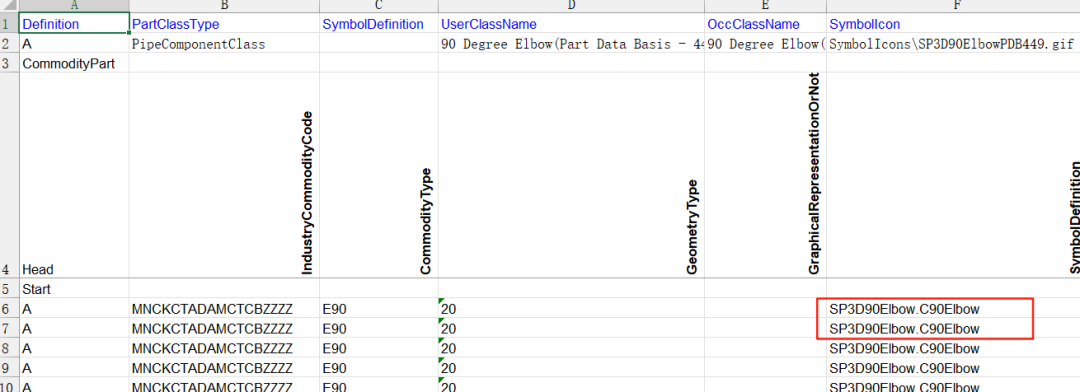Viewport: 1080px width, 392px height.
Task: Click the select-all corner of the sheet
Action: (x=10, y=6)
